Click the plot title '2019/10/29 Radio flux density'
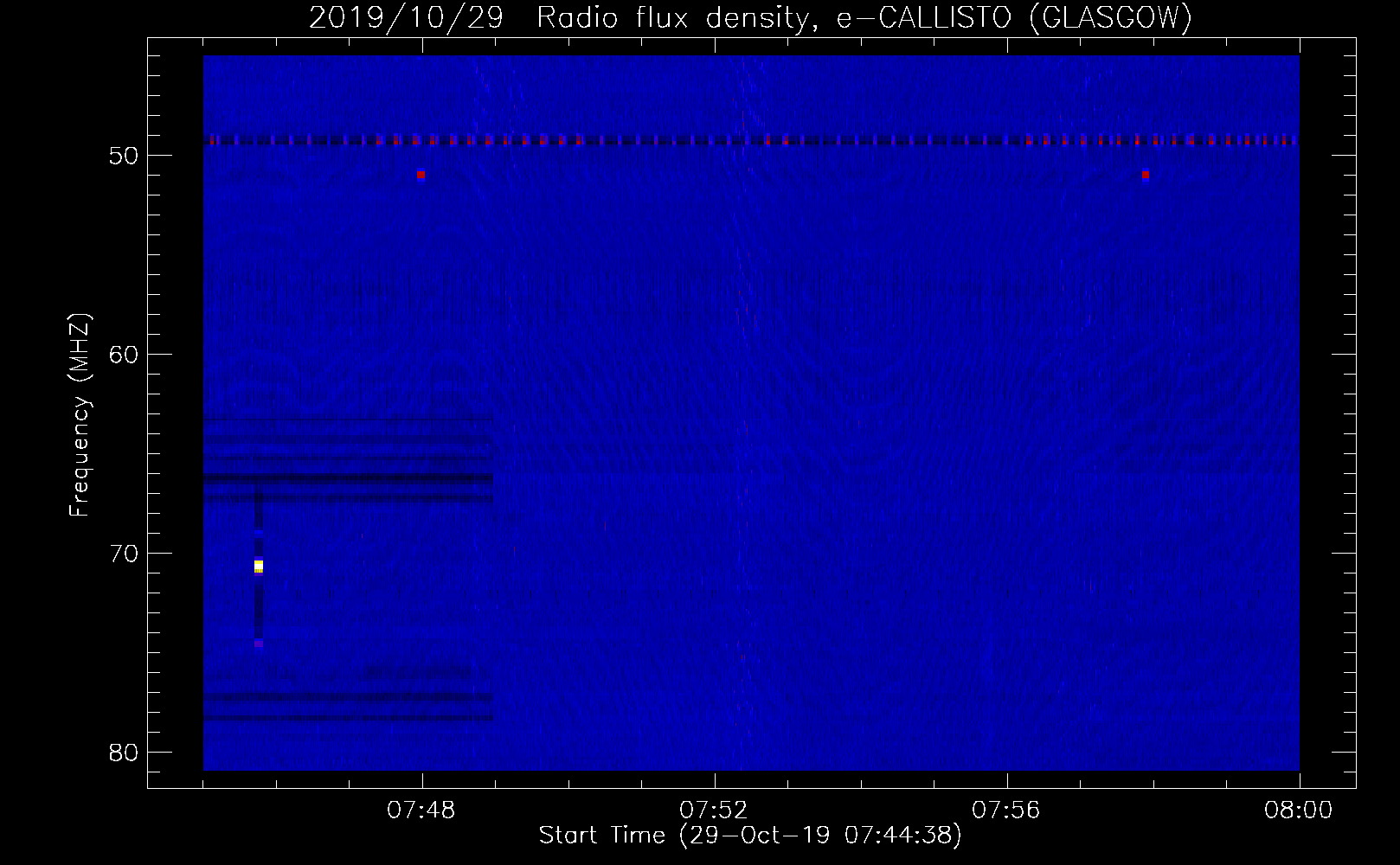1400x865 pixels. (750, 18)
